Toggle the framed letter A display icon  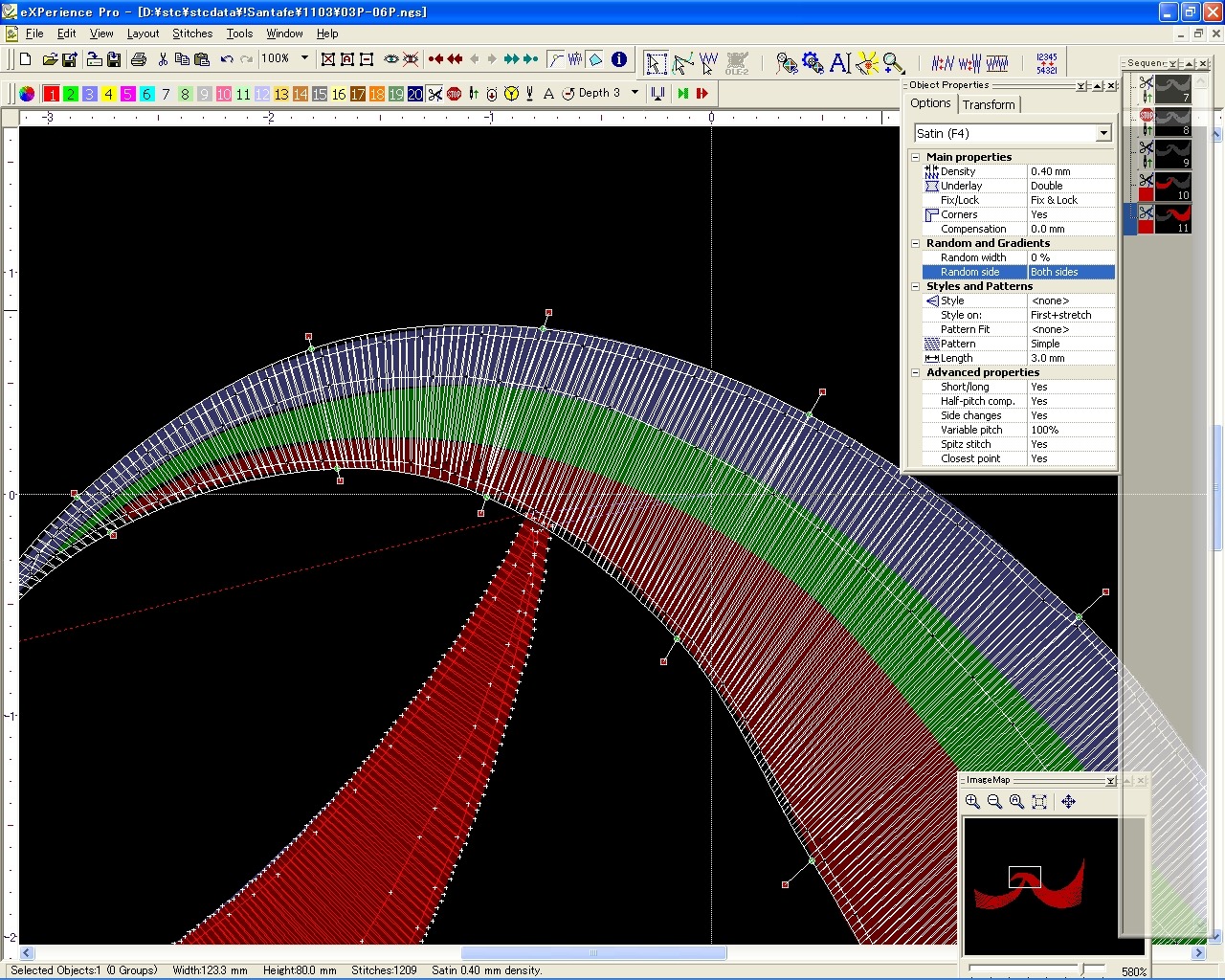(x=347, y=59)
